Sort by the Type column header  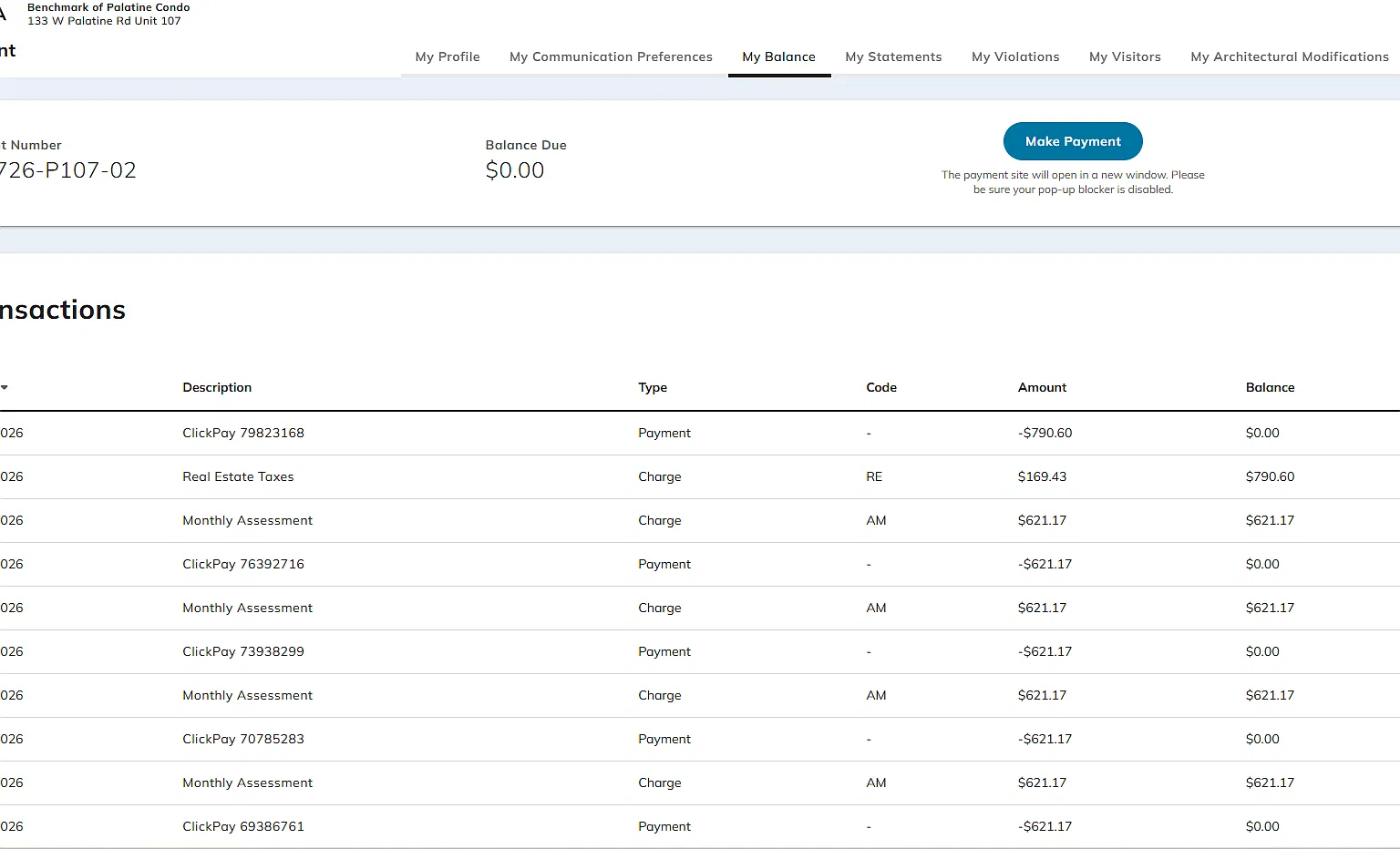click(653, 387)
